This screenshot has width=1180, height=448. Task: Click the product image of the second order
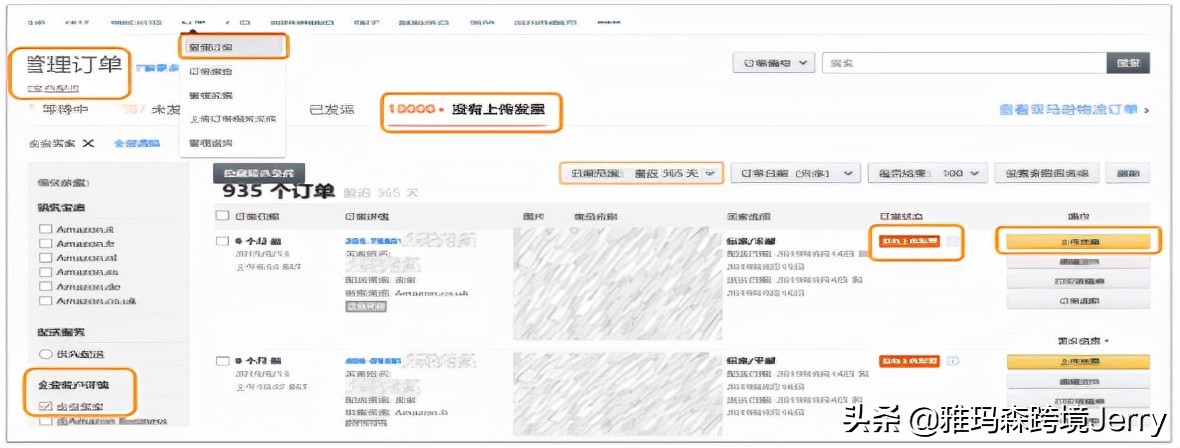coord(617,393)
